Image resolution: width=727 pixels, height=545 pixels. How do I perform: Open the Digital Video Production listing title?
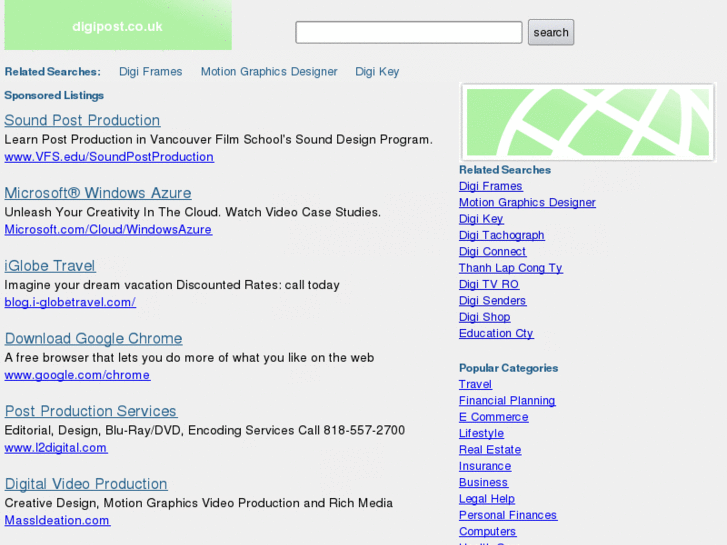[x=86, y=484]
